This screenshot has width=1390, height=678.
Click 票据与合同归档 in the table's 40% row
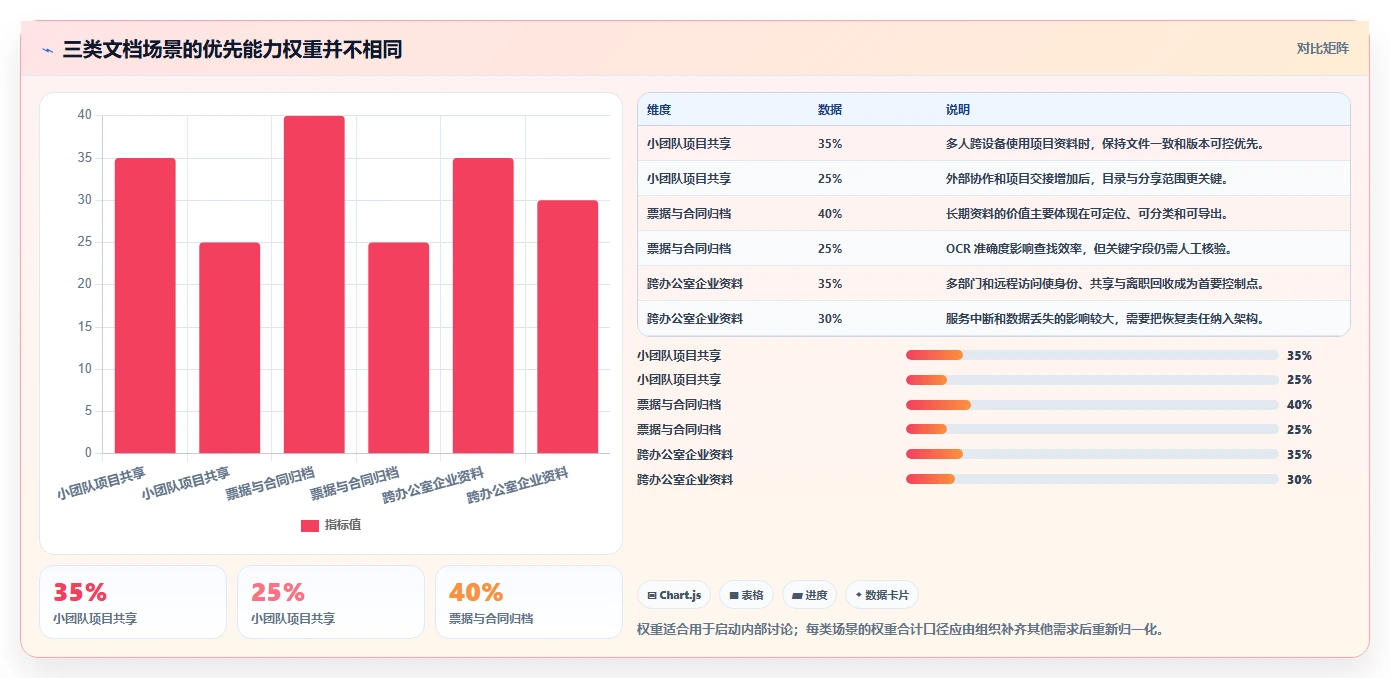tap(689, 214)
